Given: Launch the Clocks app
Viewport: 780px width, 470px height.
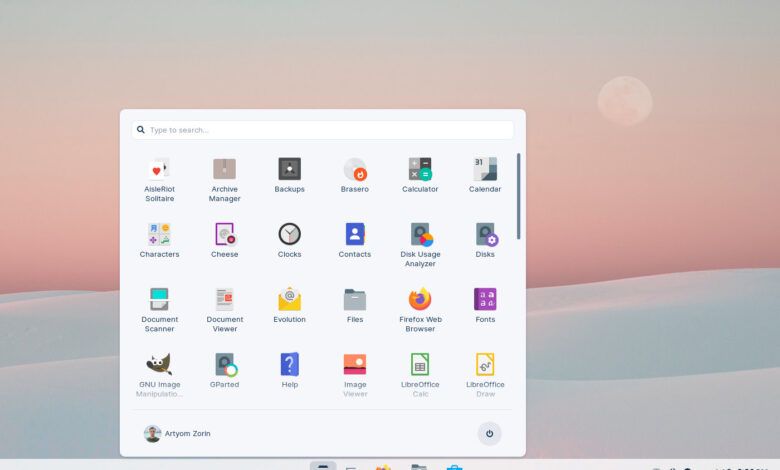Looking at the screenshot, I should pyautogui.click(x=290, y=240).
